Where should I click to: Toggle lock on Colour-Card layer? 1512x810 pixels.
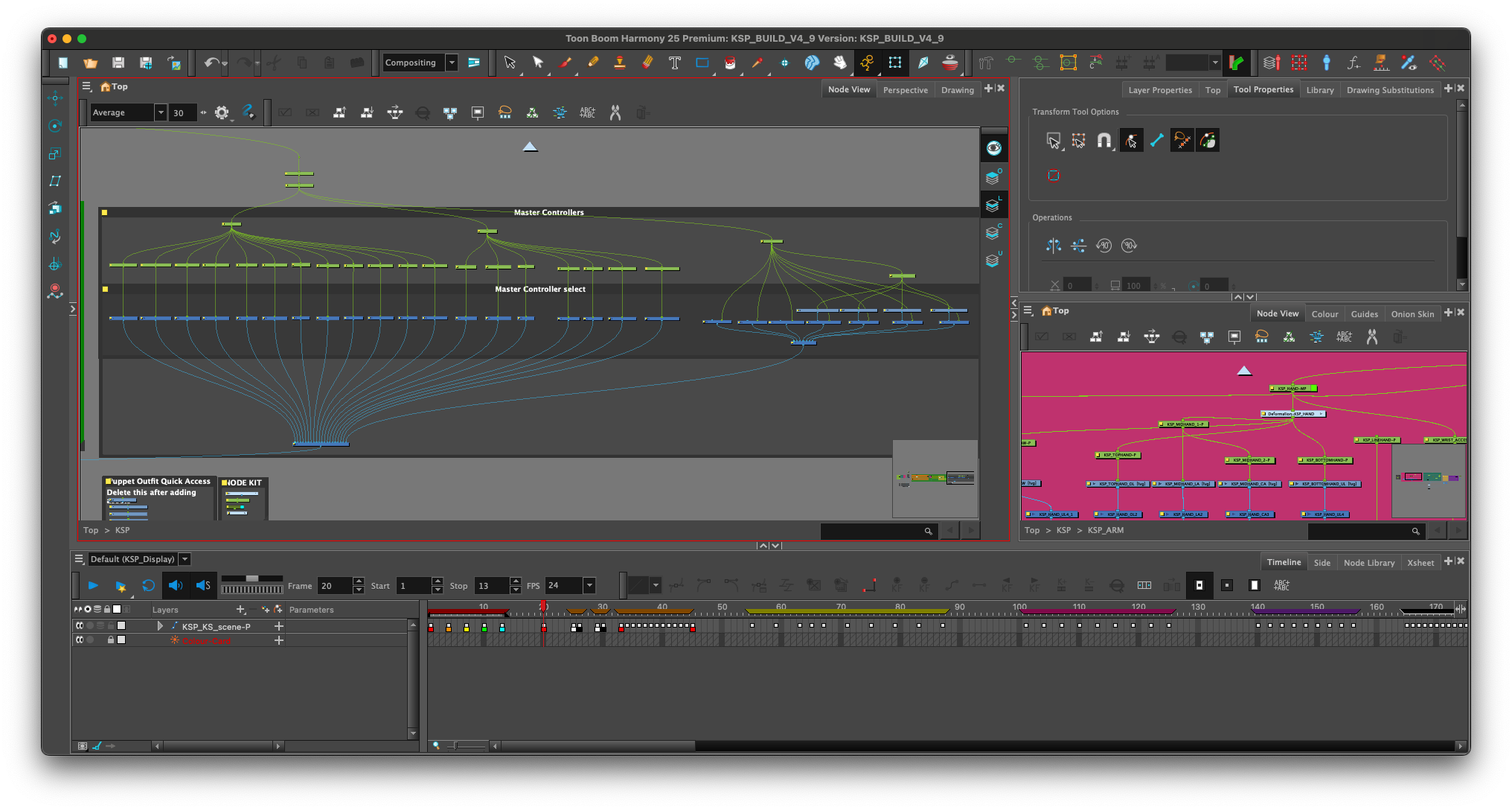(111, 640)
